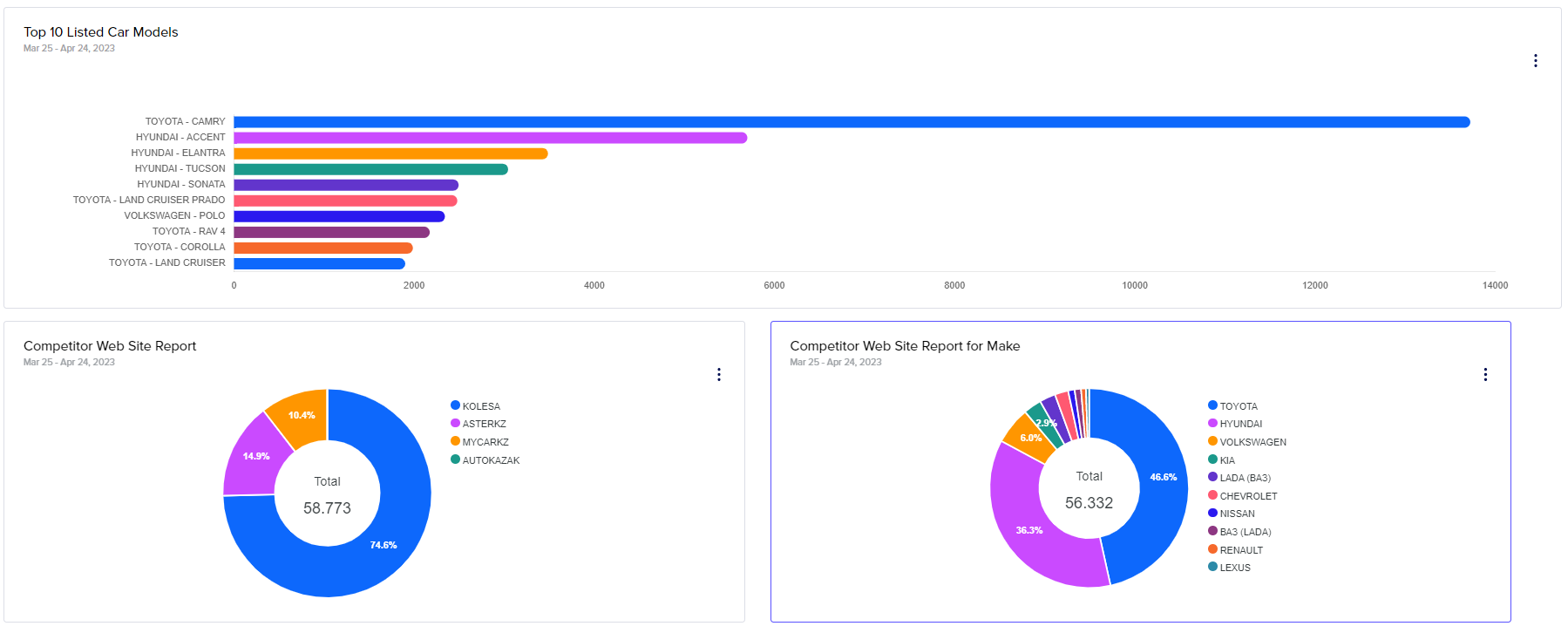This screenshot has height=633, width=1568.
Task: Click the Competitor Web Site Report for Make title
Action: (x=905, y=346)
